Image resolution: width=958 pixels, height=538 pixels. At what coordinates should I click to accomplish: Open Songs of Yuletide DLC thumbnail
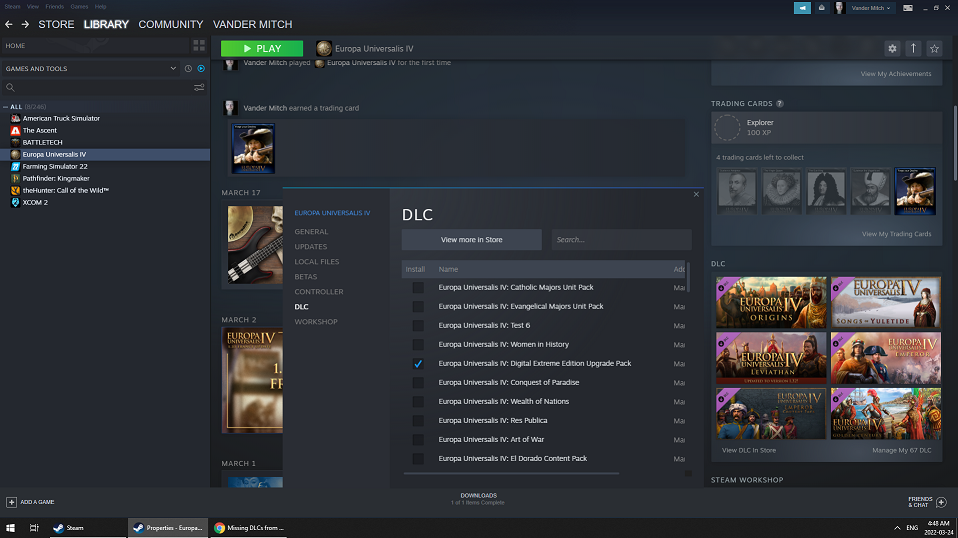885,302
